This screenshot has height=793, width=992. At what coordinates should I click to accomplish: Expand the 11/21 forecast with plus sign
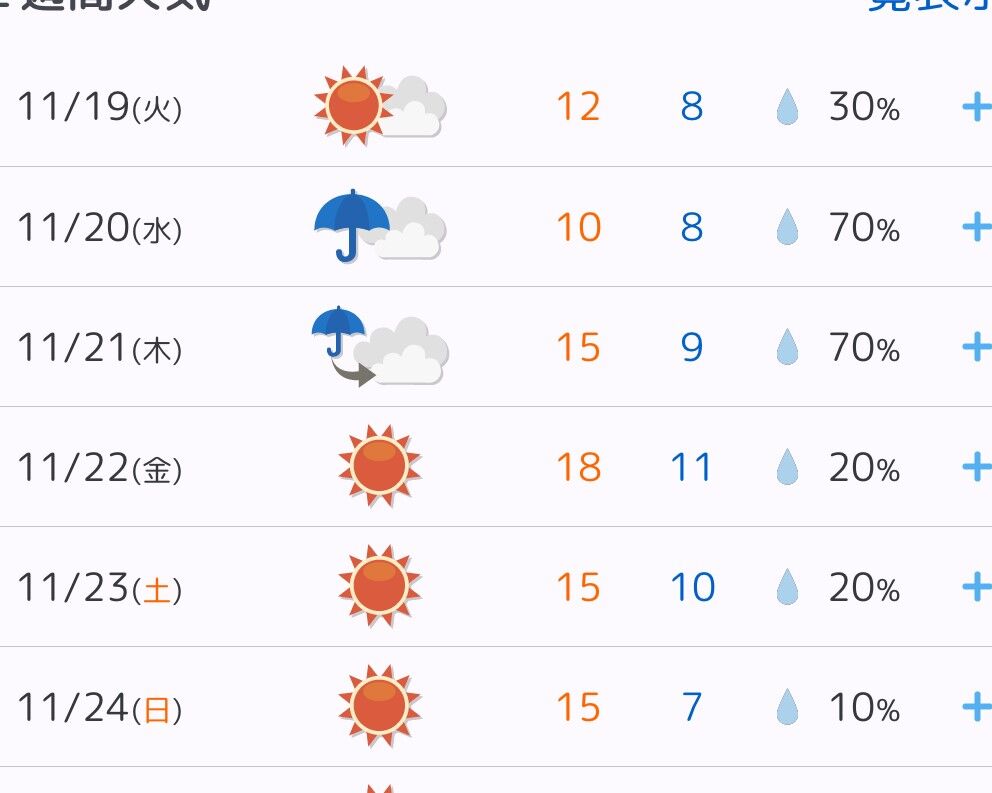975,347
